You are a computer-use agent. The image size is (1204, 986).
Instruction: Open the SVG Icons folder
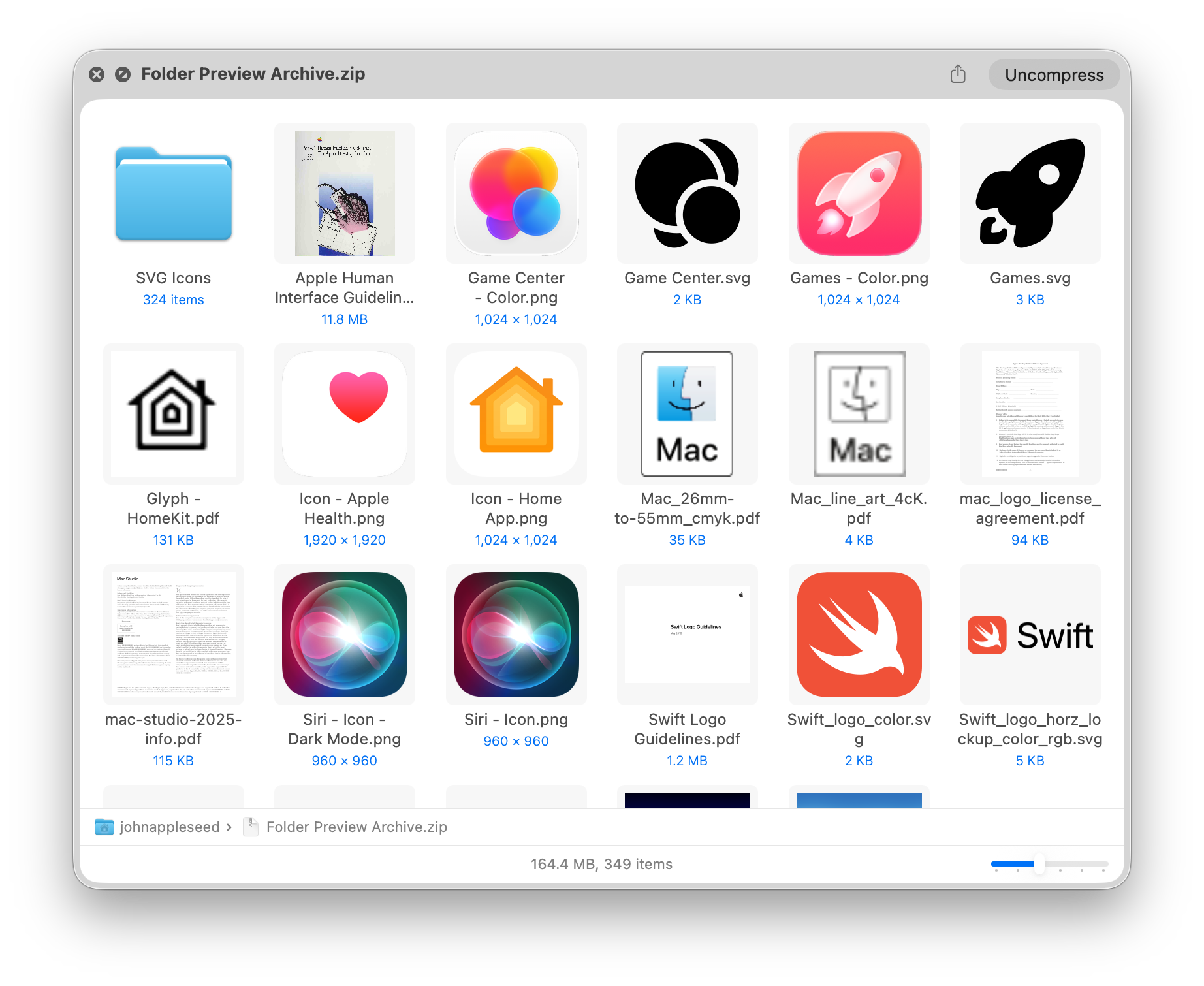(x=173, y=194)
